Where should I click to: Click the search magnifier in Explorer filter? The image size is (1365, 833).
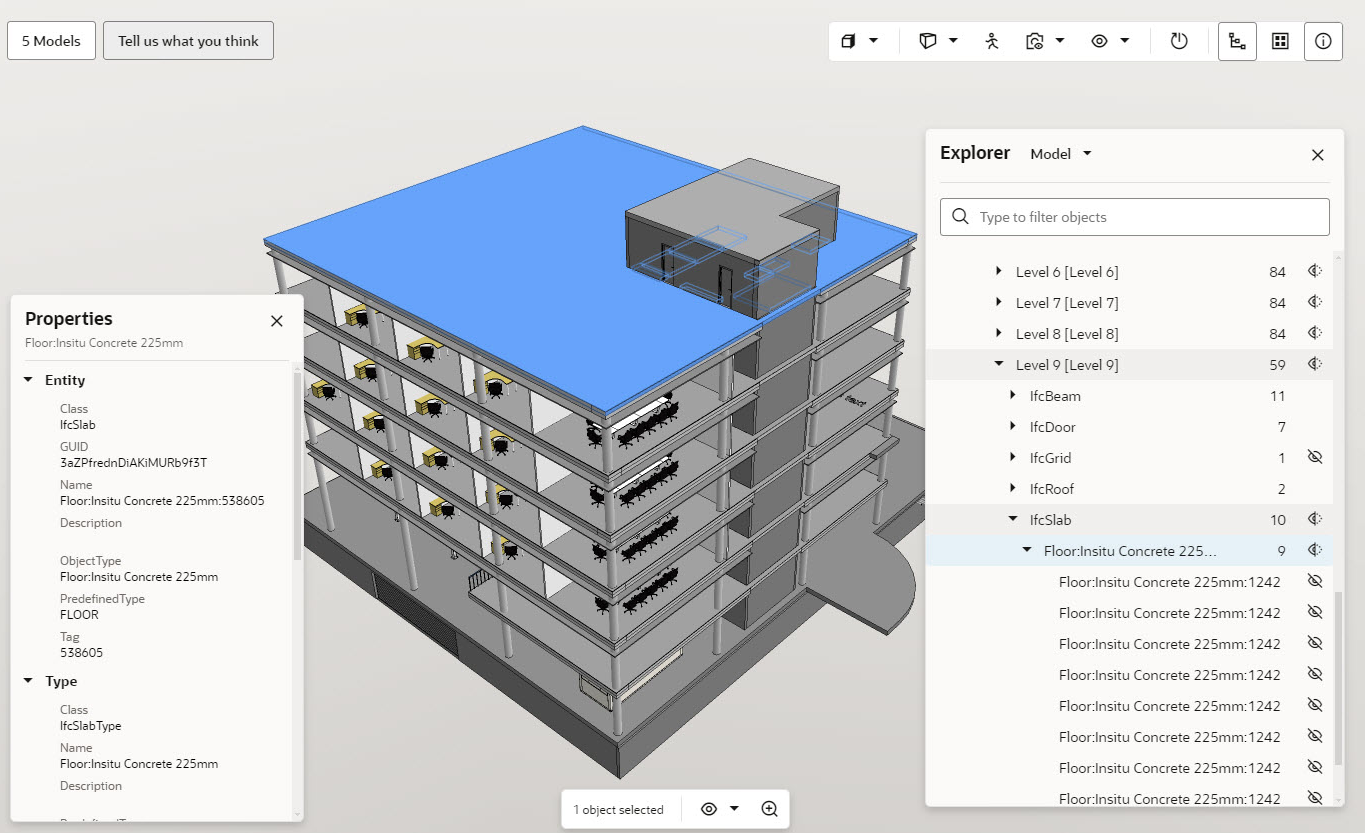pos(961,217)
